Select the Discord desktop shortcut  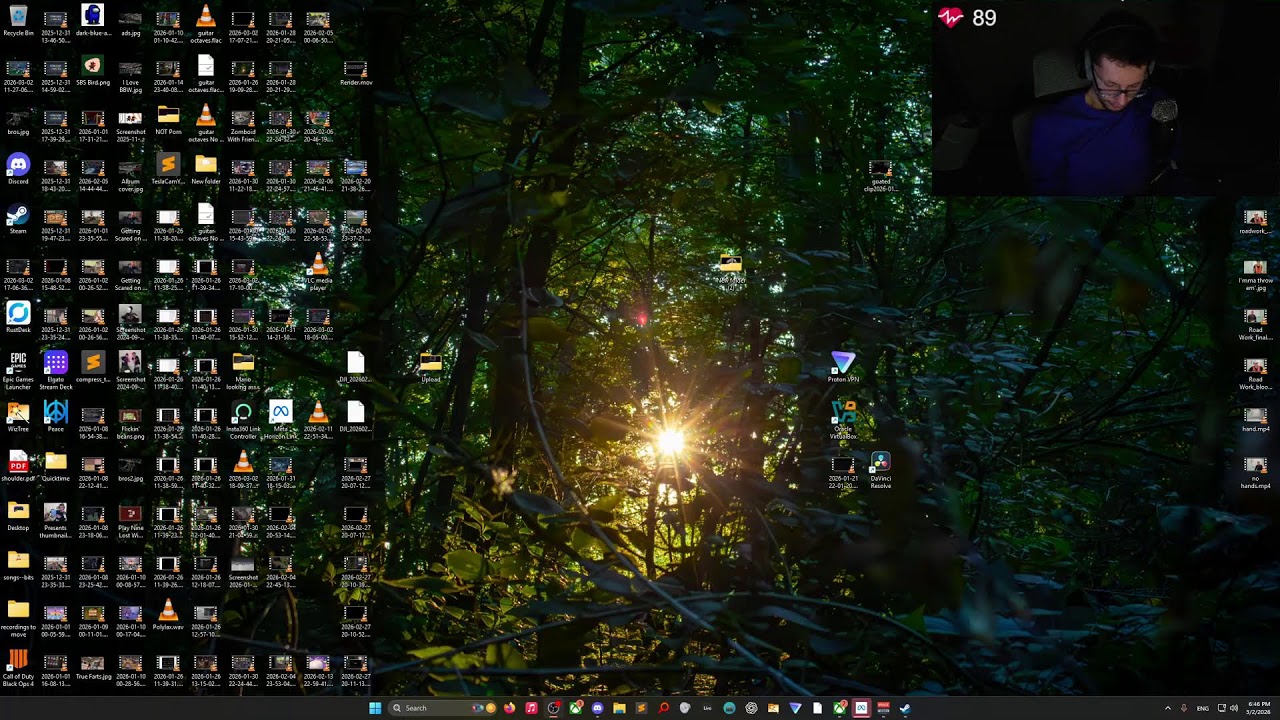[18, 169]
